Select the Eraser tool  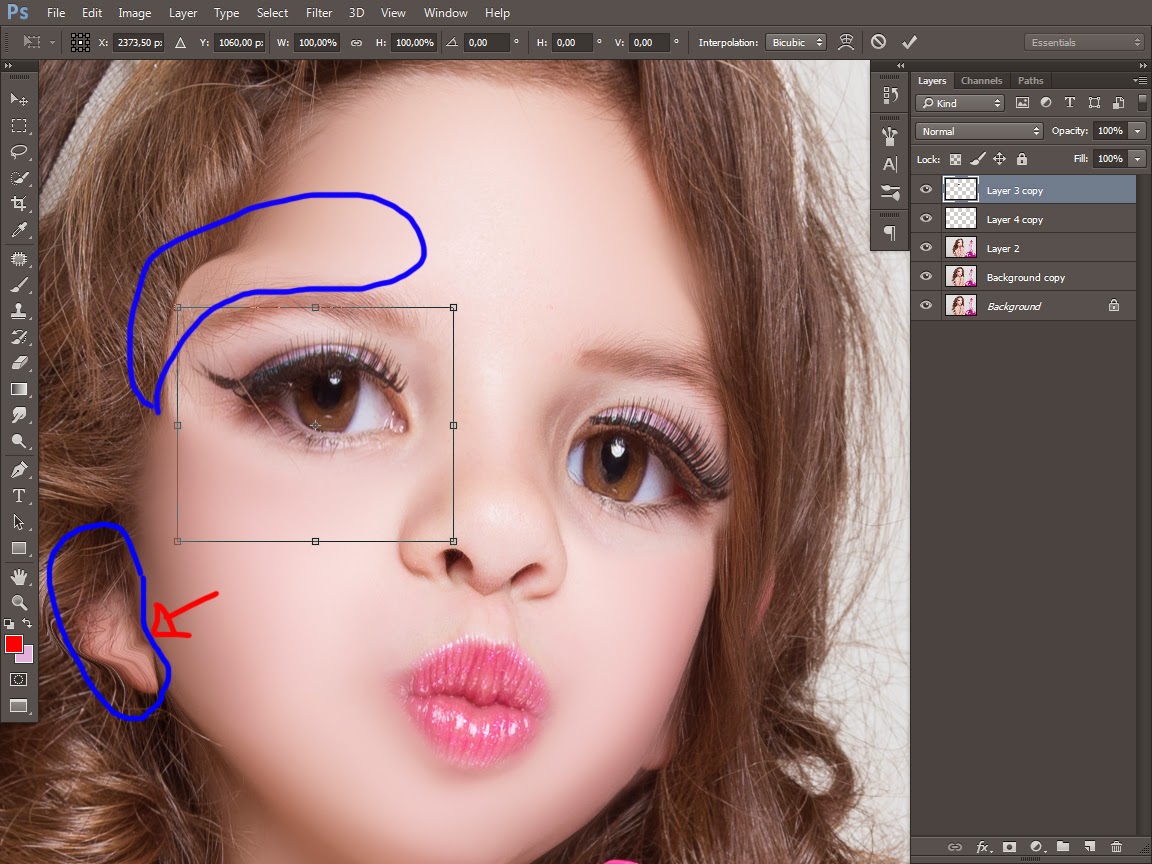(x=19, y=363)
